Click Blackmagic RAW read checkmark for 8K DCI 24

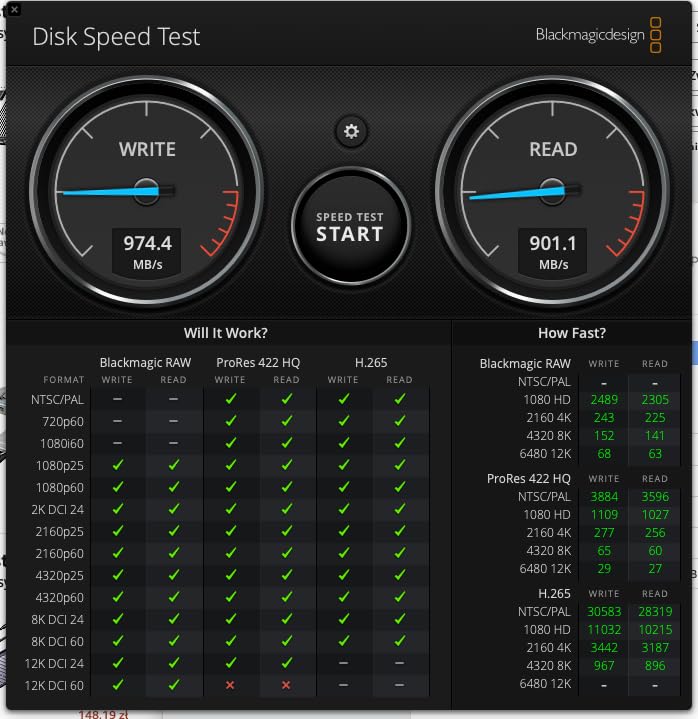pos(174,619)
